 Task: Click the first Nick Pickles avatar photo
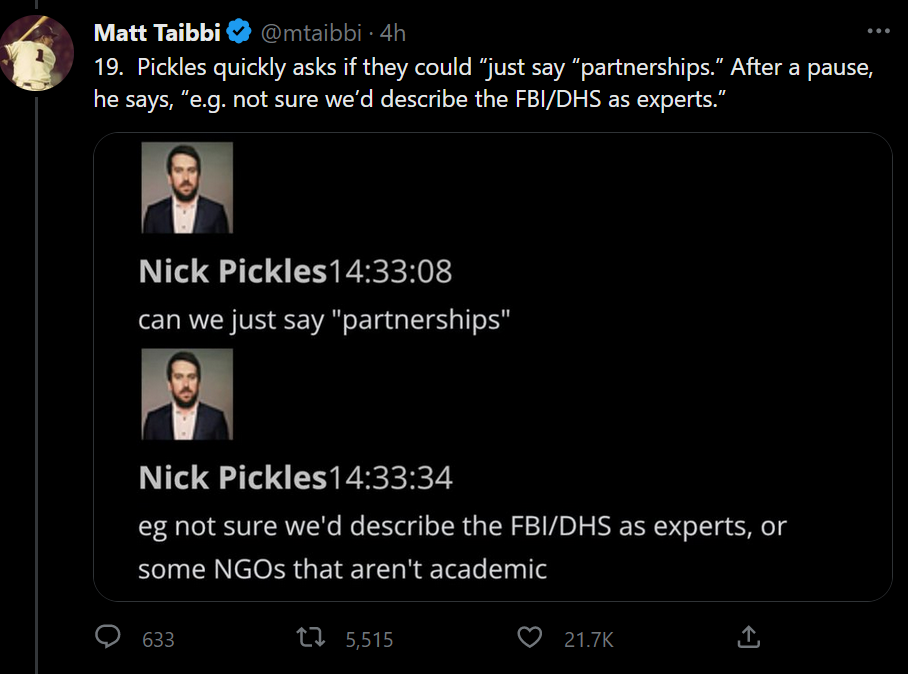coord(187,188)
